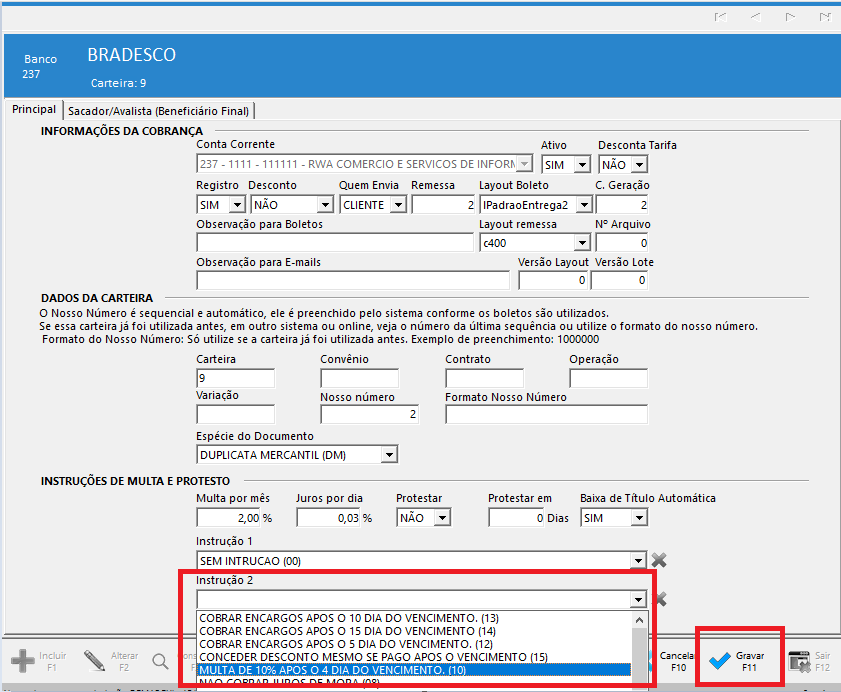Choose CONCEDER DESCONTO MESMO SE PAGO option
The image size is (841, 692).
tap(414, 657)
